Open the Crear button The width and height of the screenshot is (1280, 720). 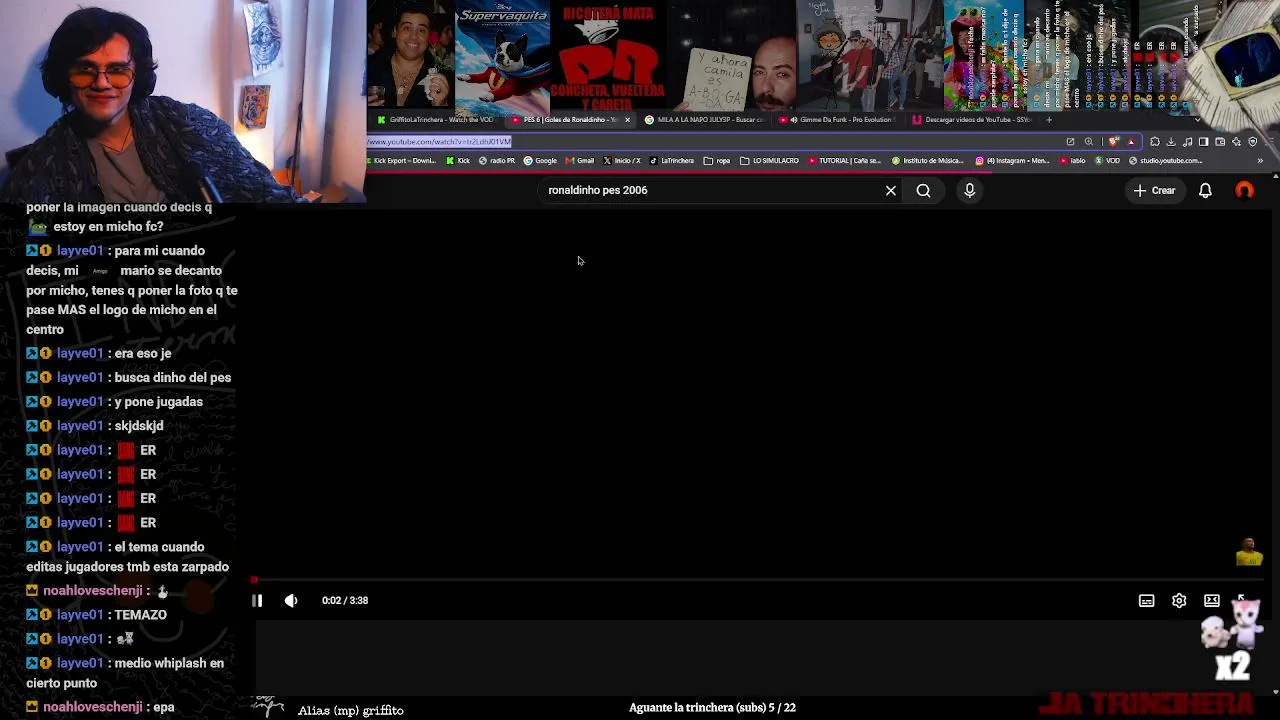point(1154,190)
